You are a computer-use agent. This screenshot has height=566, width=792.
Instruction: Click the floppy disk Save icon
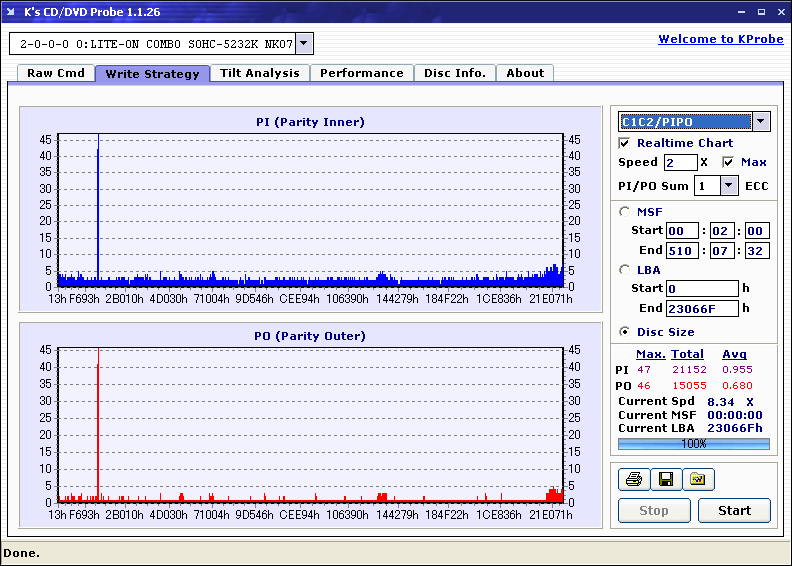(x=665, y=480)
